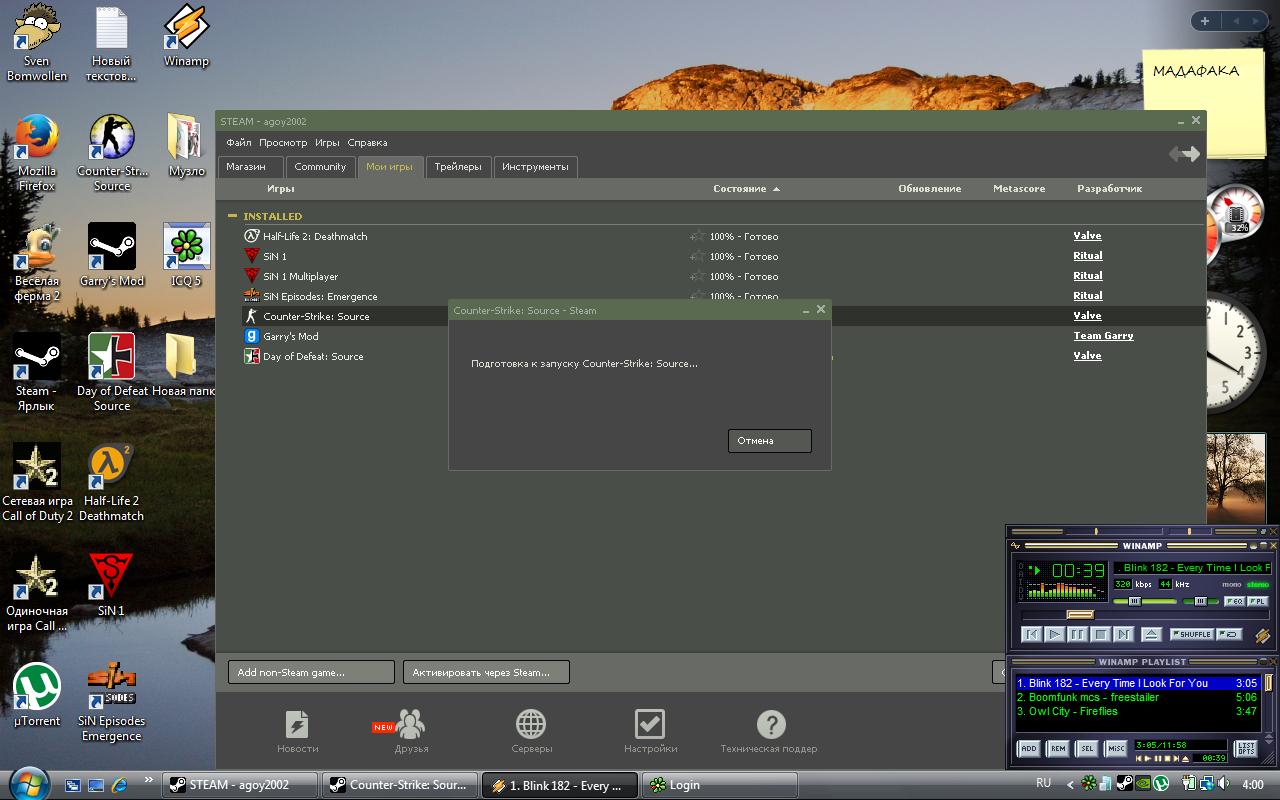Toggle the Winamp EQ window
Viewport: 1280px width, 800px height.
coord(1233,601)
